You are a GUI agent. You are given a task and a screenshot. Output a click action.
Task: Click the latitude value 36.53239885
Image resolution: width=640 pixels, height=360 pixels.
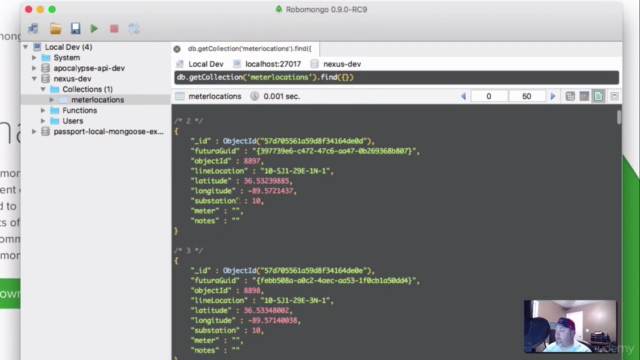pyautogui.click(x=266, y=181)
